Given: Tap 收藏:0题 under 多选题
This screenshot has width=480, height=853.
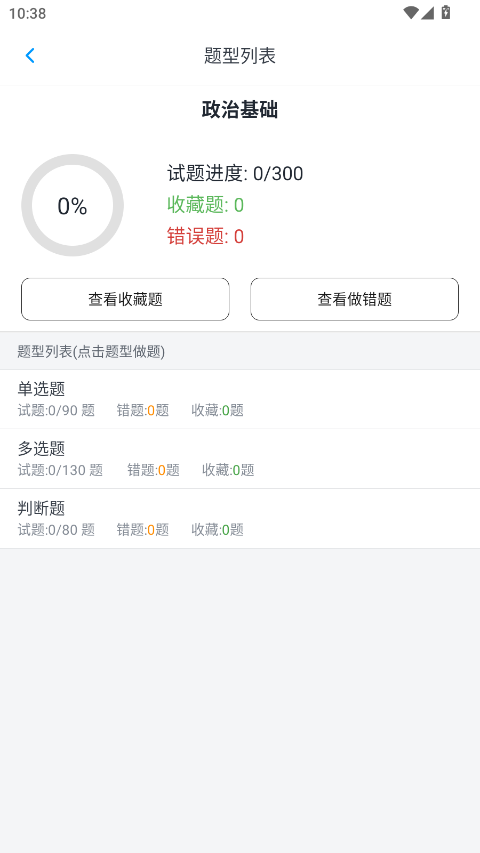Looking at the screenshot, I should coord(228,470).
